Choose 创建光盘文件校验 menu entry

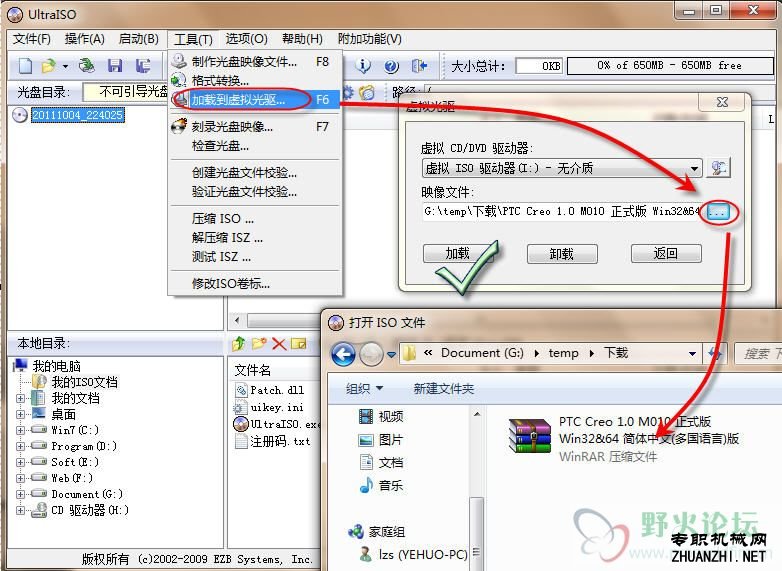click(x=254, y=173)
